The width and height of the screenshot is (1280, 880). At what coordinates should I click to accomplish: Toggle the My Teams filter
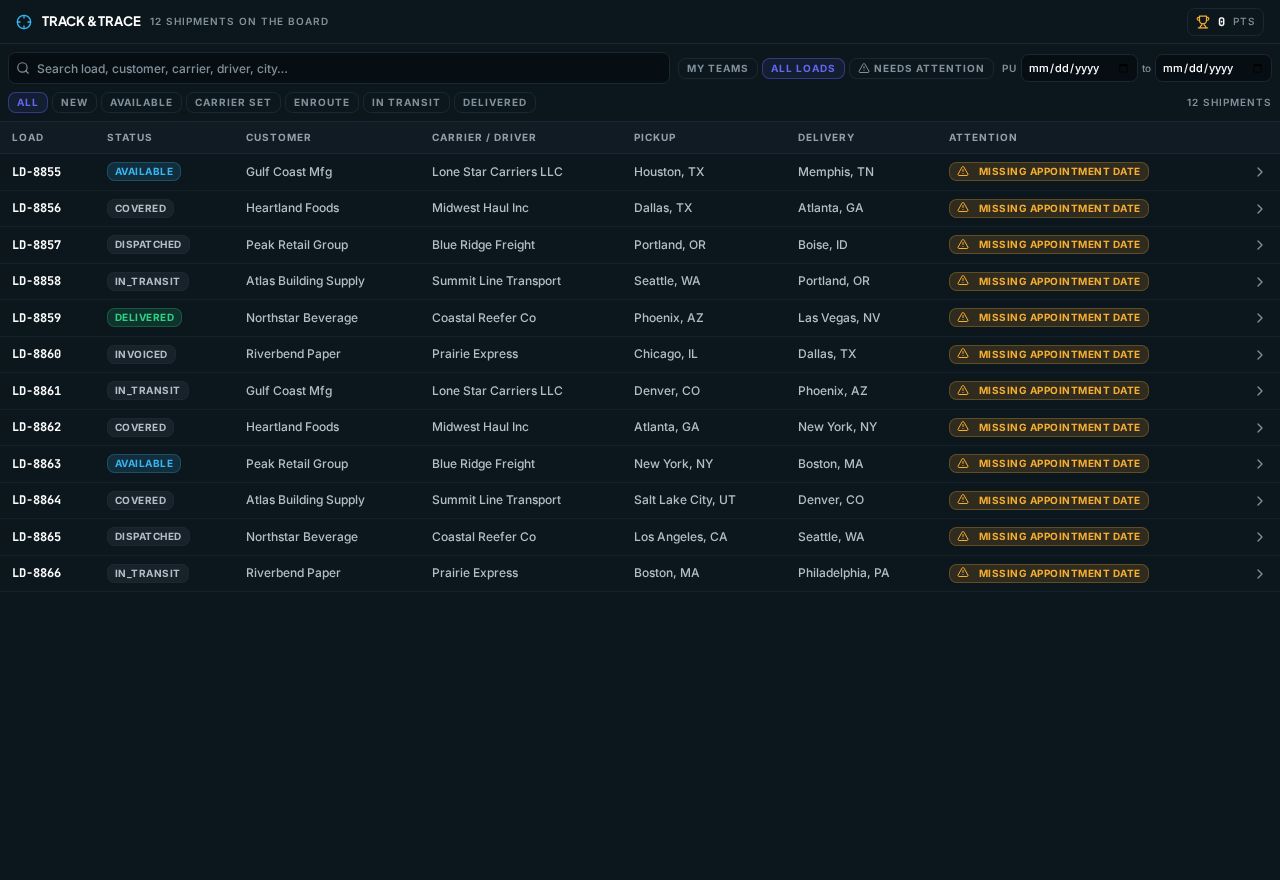point(718,69)
